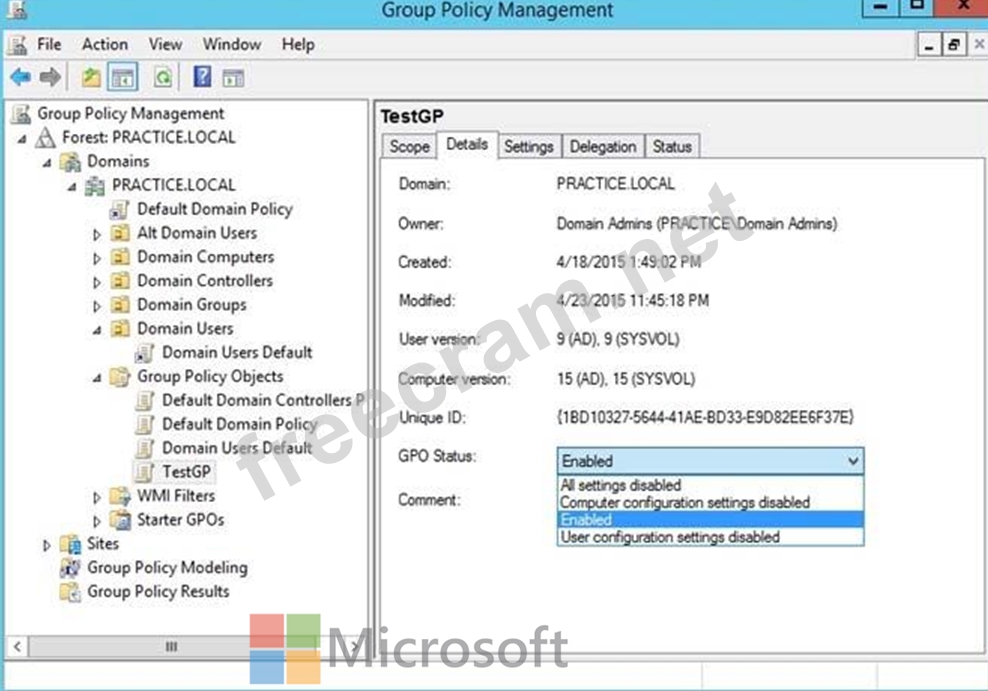This screenshot has height=691, width=988.
Task: Click the tree pane horizontal scrollbar thumb
Action: point(171,646)
